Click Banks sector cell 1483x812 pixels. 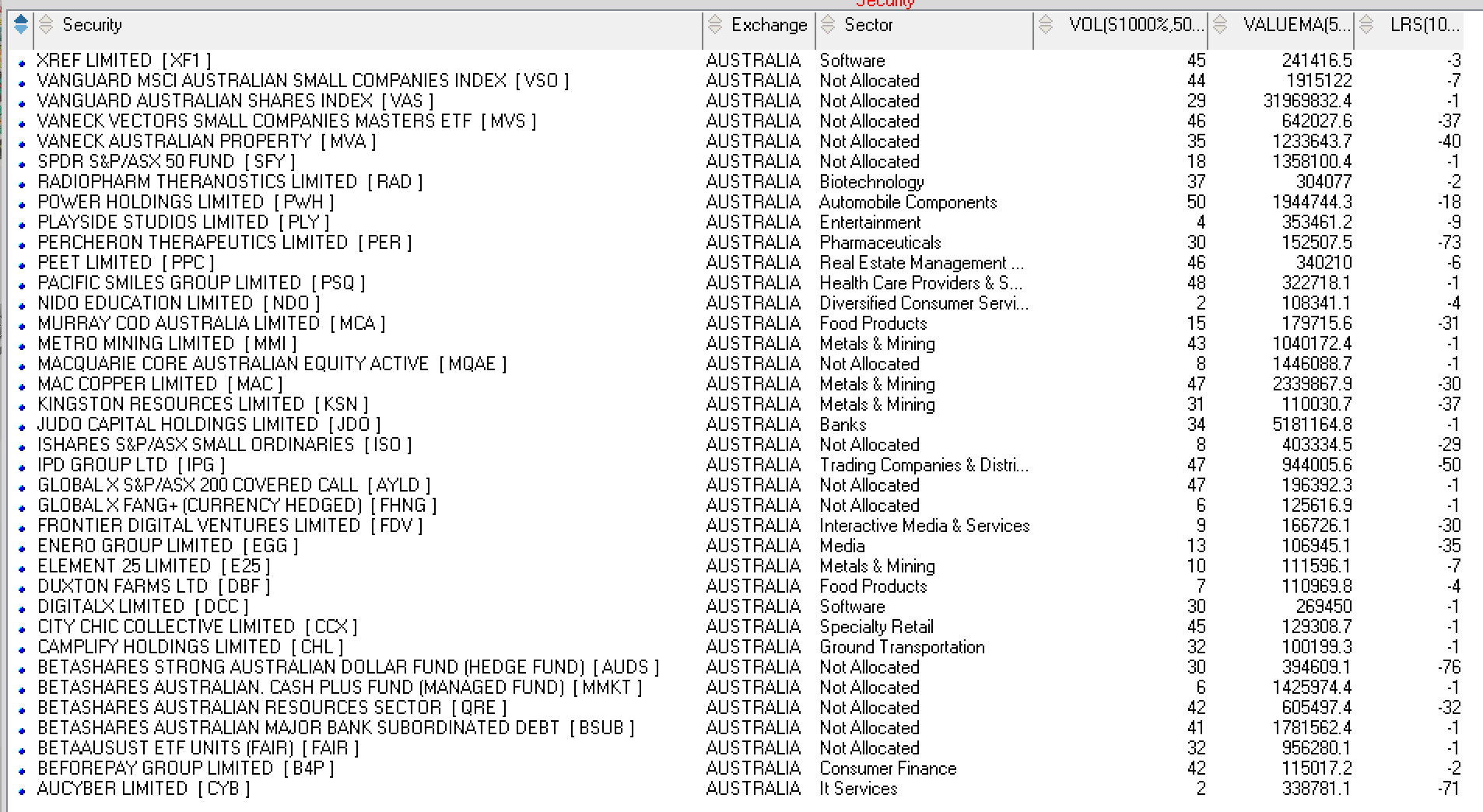843,425
